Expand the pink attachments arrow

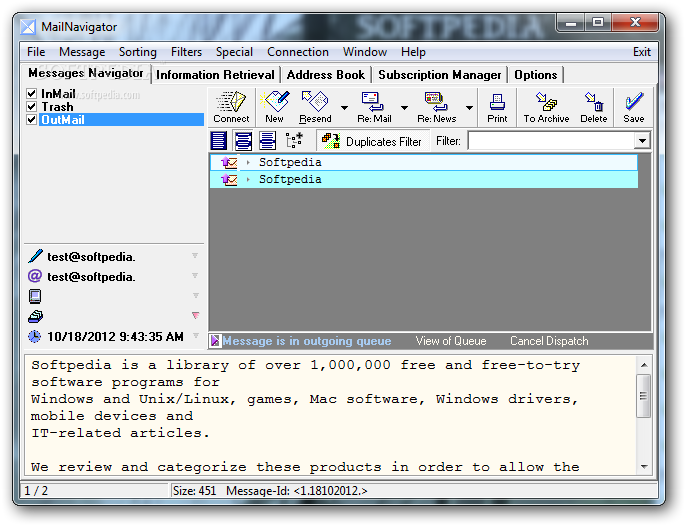[x=196, y=315]
